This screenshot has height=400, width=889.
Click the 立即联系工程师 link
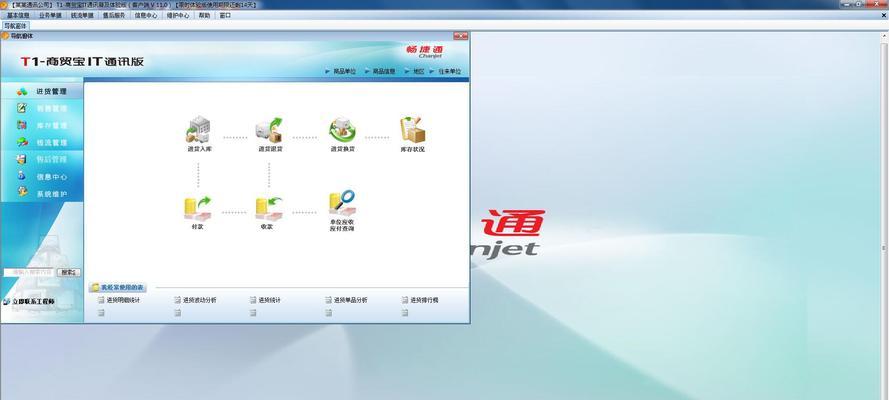(34, 301)
